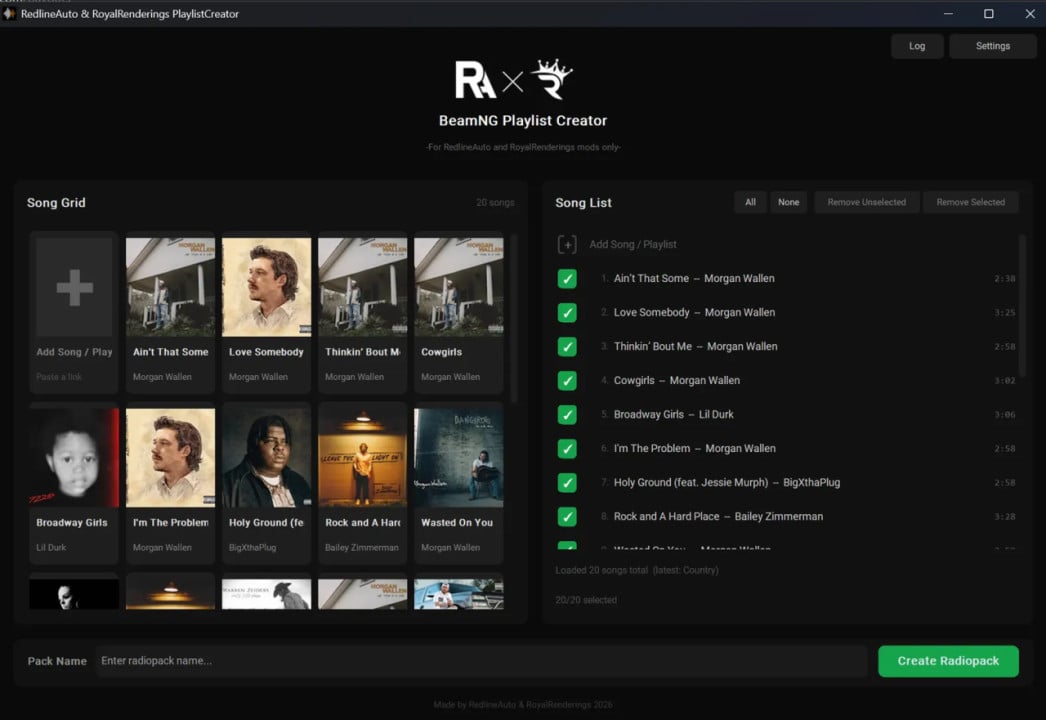This screenshot has height=720, width=1046.
Task: Click the RoyalRenderings crown logo
Action: [552, 78]
